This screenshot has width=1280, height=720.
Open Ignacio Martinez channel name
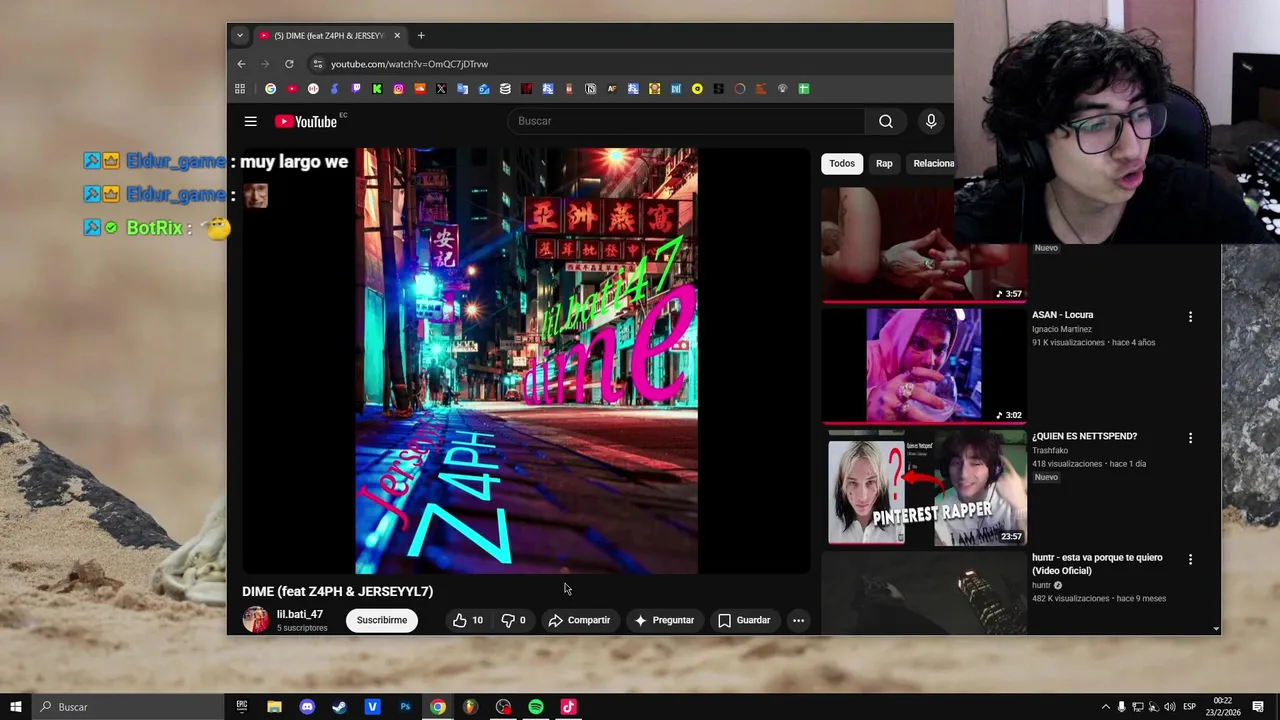1062,329
